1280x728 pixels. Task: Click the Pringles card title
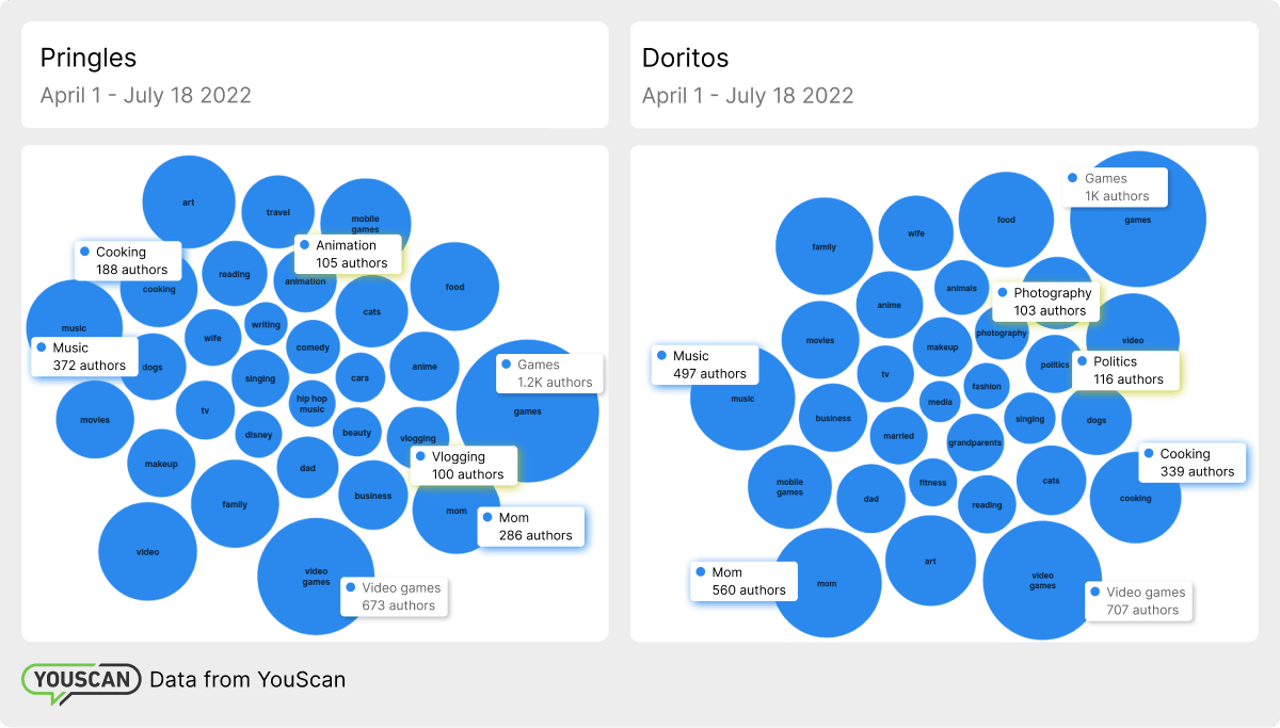pyautogui.click(x=88, y=58)
